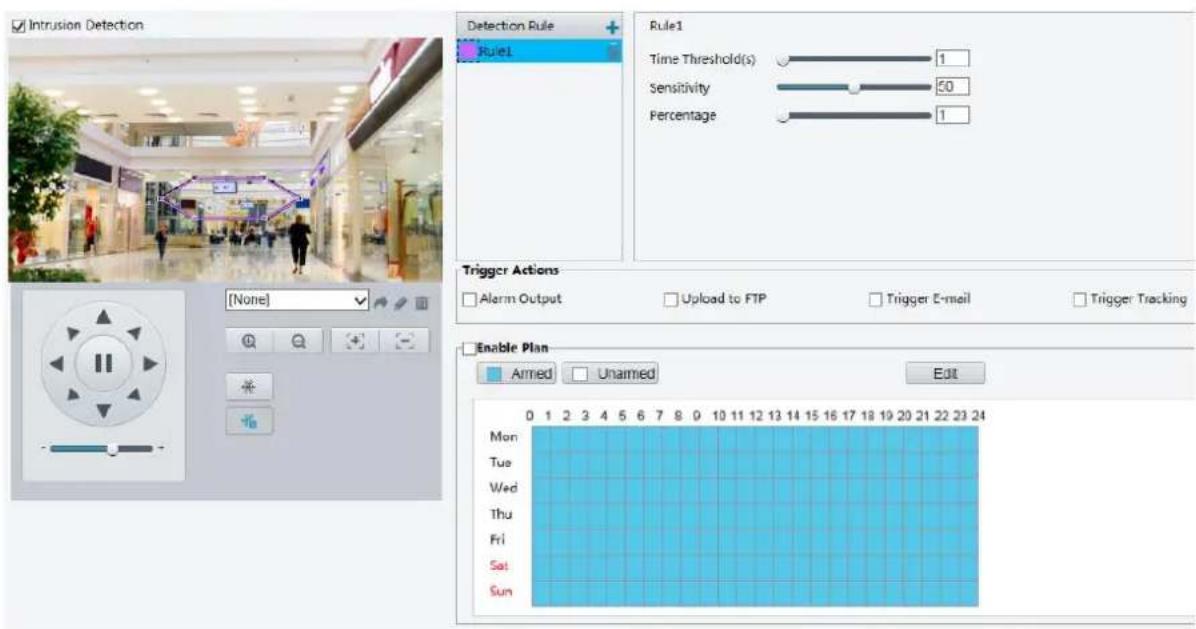The height and width of the screenshot is (629, 1196).
Task: Click the PTZ up arrow
Action: point(104,317)
